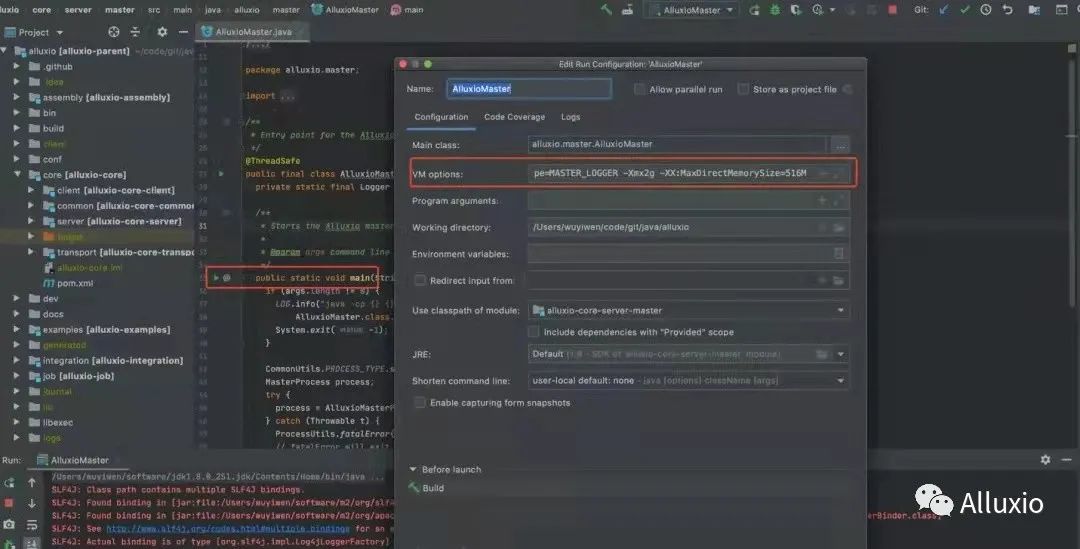Open the JRE dropdown arrow
This screenshot has width=1080, height=549.
point(841,354)
